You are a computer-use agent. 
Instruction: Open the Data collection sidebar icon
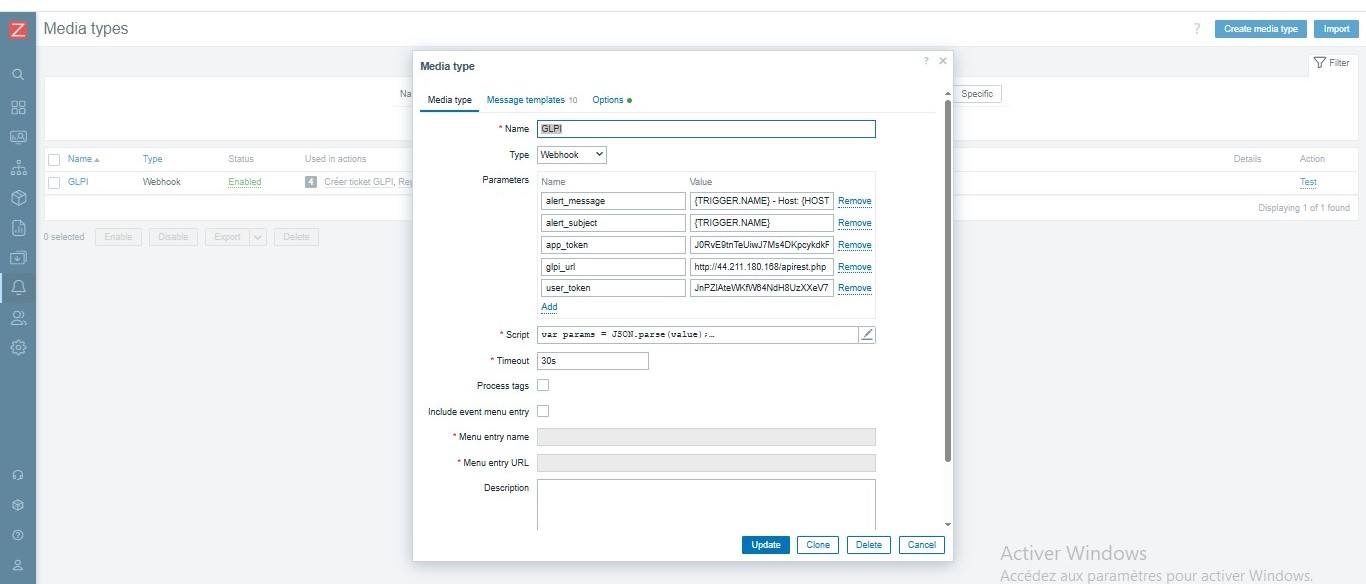pyautogui.click(x=18, y=258)
